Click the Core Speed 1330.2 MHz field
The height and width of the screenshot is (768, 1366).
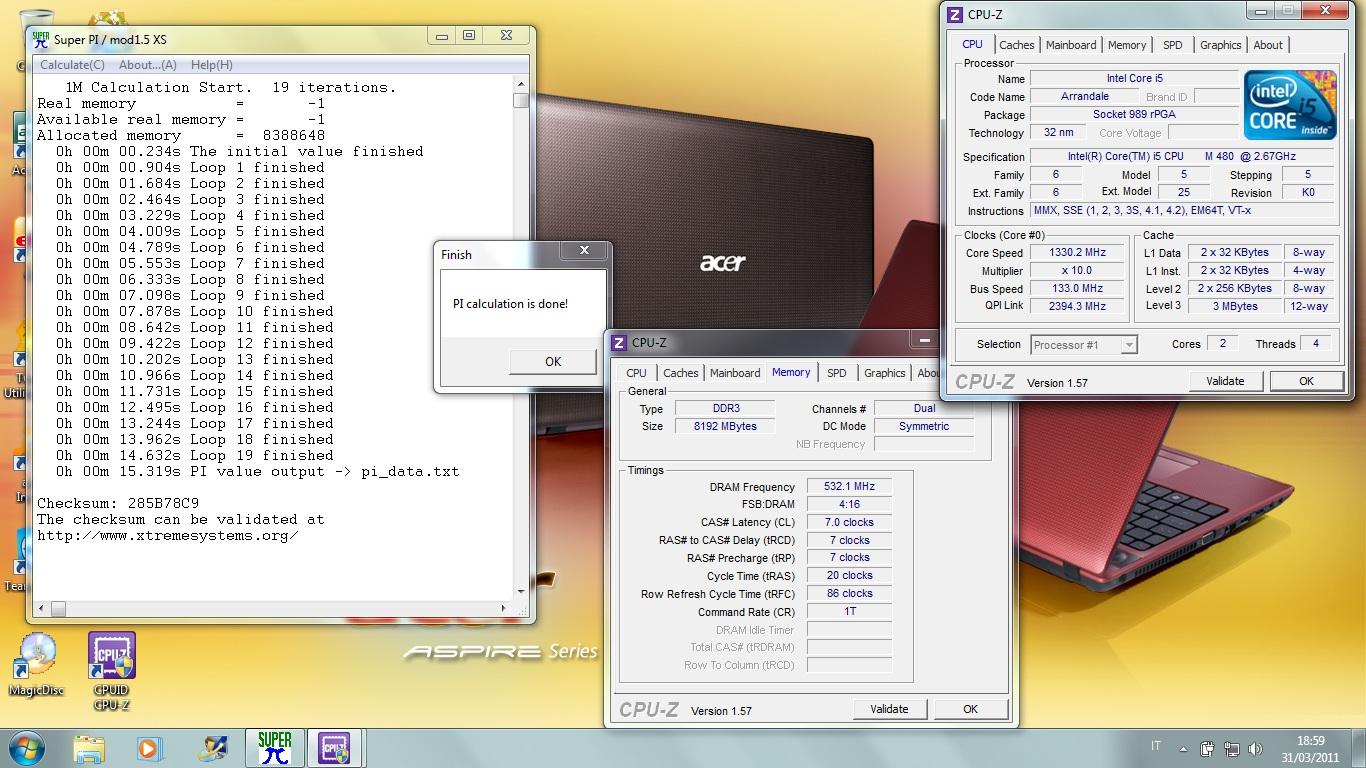[x=1078, y=253]
